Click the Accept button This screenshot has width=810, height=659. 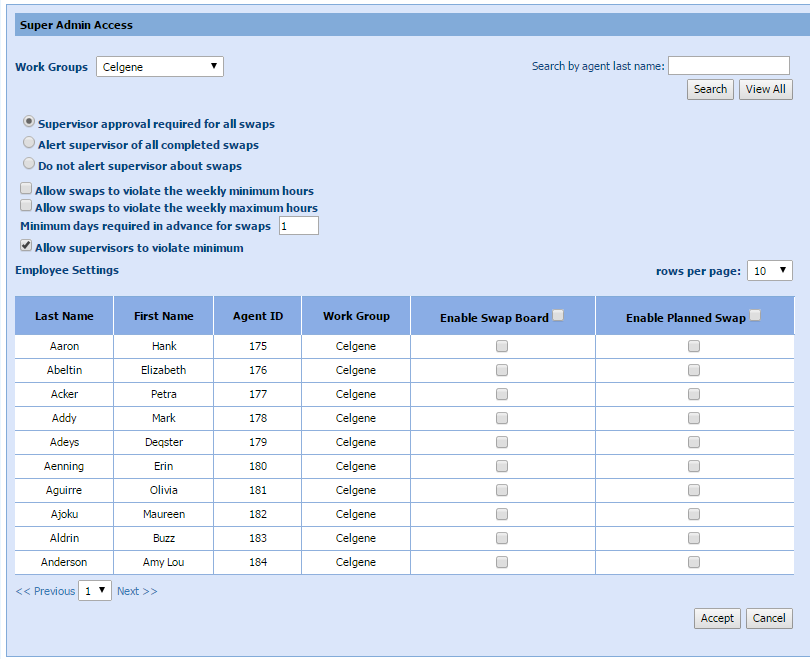click(x=717, y=618)
